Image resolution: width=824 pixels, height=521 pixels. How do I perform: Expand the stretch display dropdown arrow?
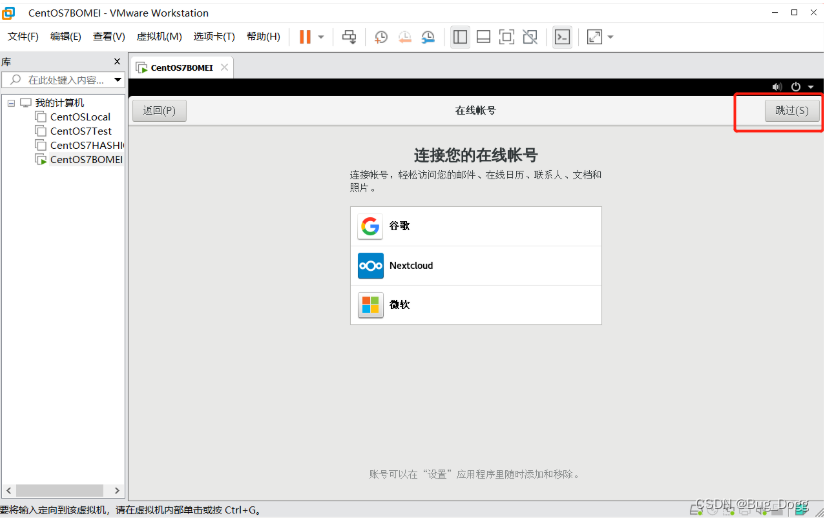tap(611, 37)
